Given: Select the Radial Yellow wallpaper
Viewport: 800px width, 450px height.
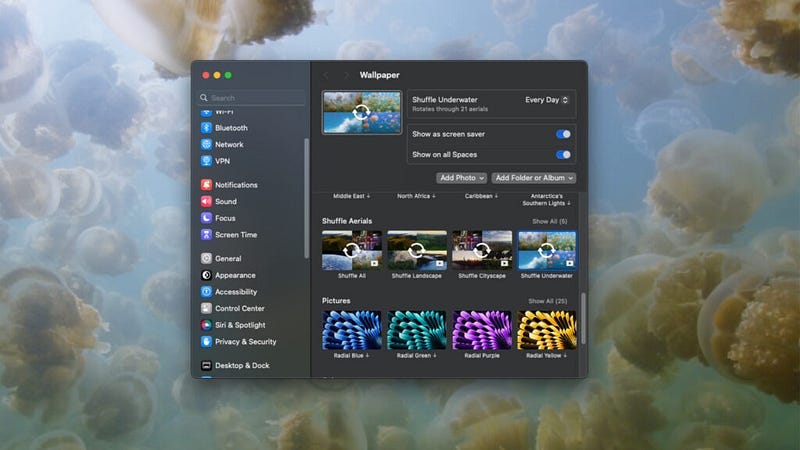Looking at the screenshot, I should [547, 330].
